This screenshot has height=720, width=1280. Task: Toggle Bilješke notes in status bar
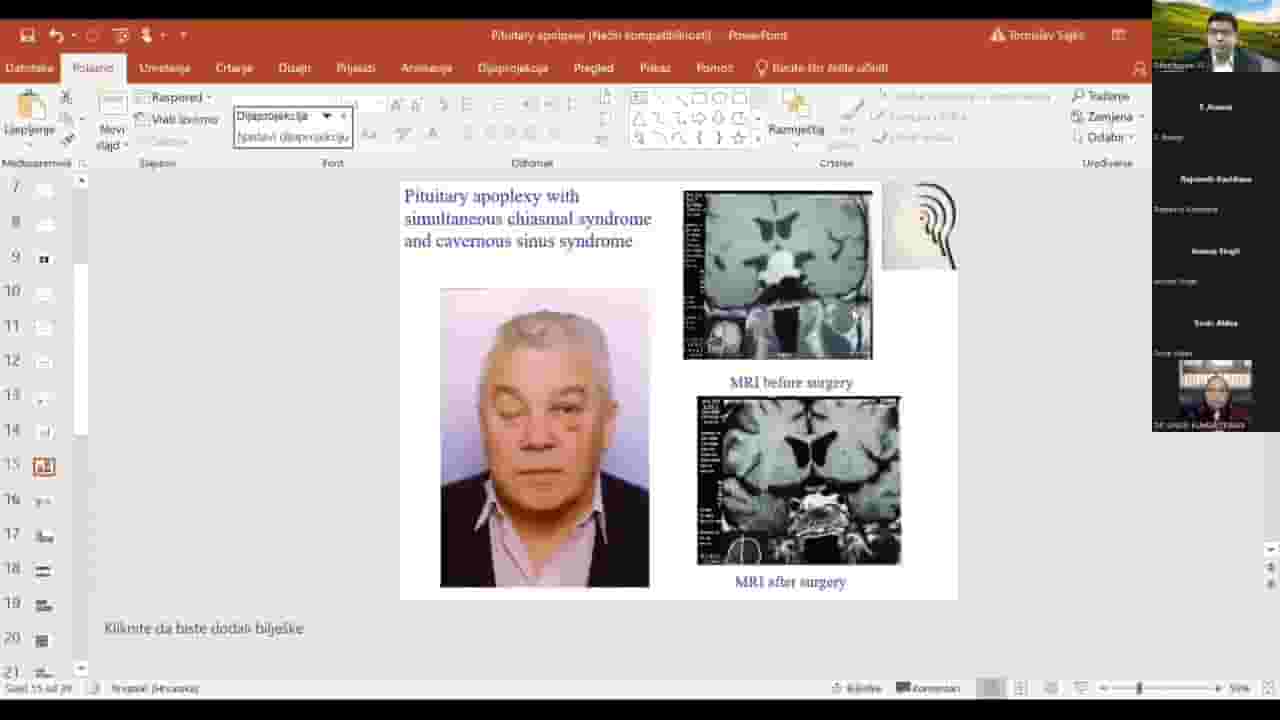tap(857, 688)
